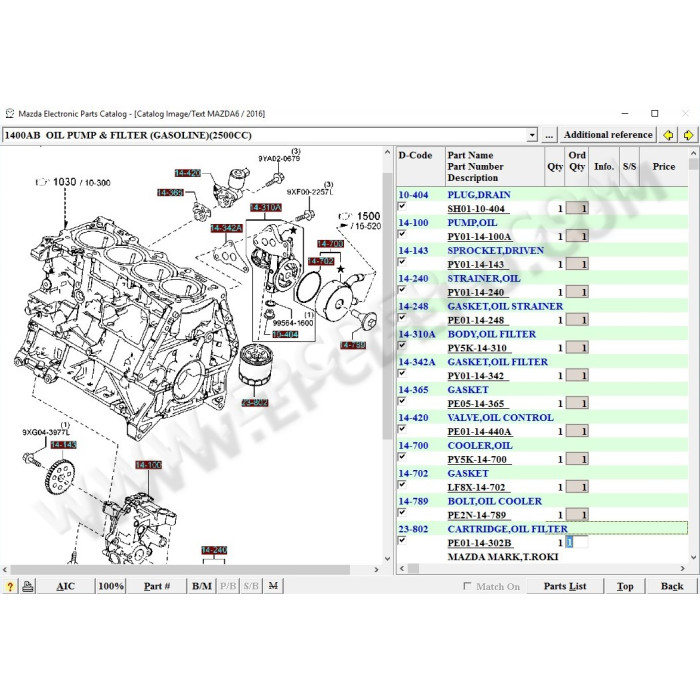Uncheck the GASKET,OIL STRAINER checkbox
Screen dimensions: 700x700
point(402,317)
